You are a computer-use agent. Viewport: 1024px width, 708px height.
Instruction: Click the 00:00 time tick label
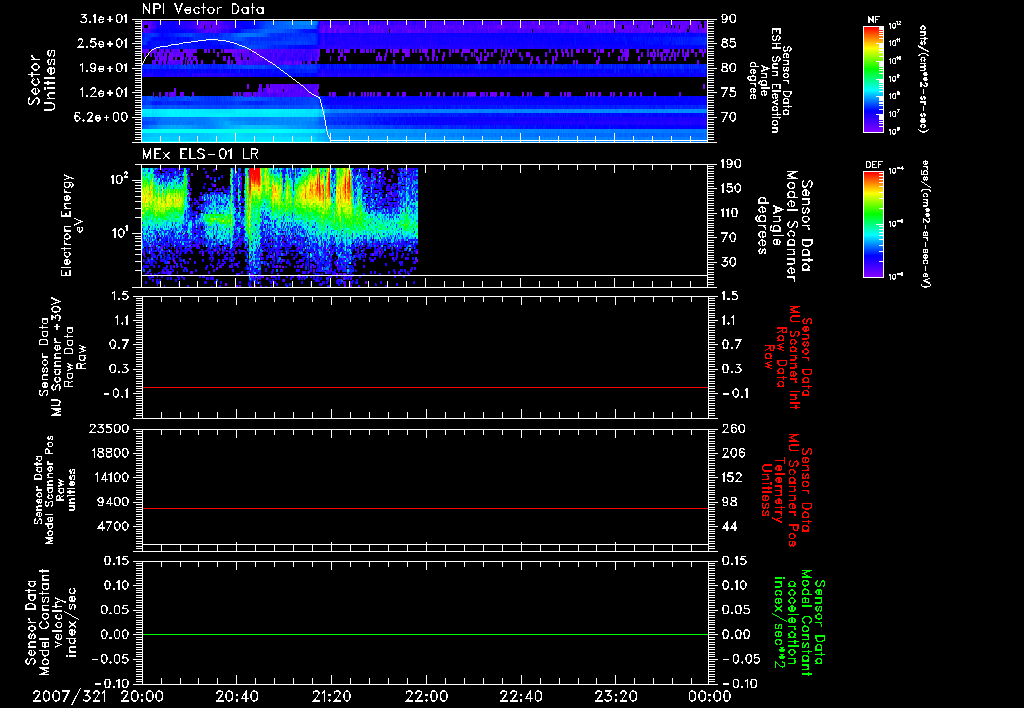click(x=709, y=696)
